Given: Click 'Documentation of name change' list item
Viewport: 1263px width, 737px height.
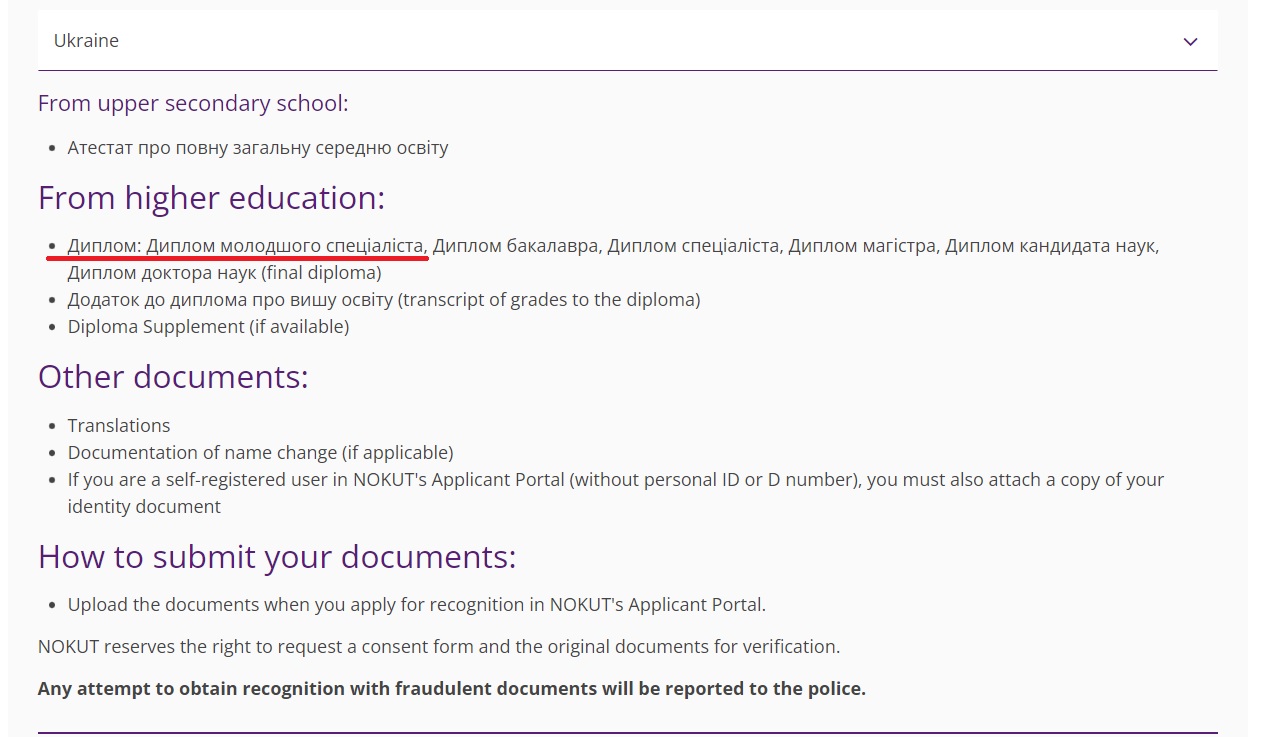Looking at the screenshot, I should pyautogui.click(x=260, y=452).
